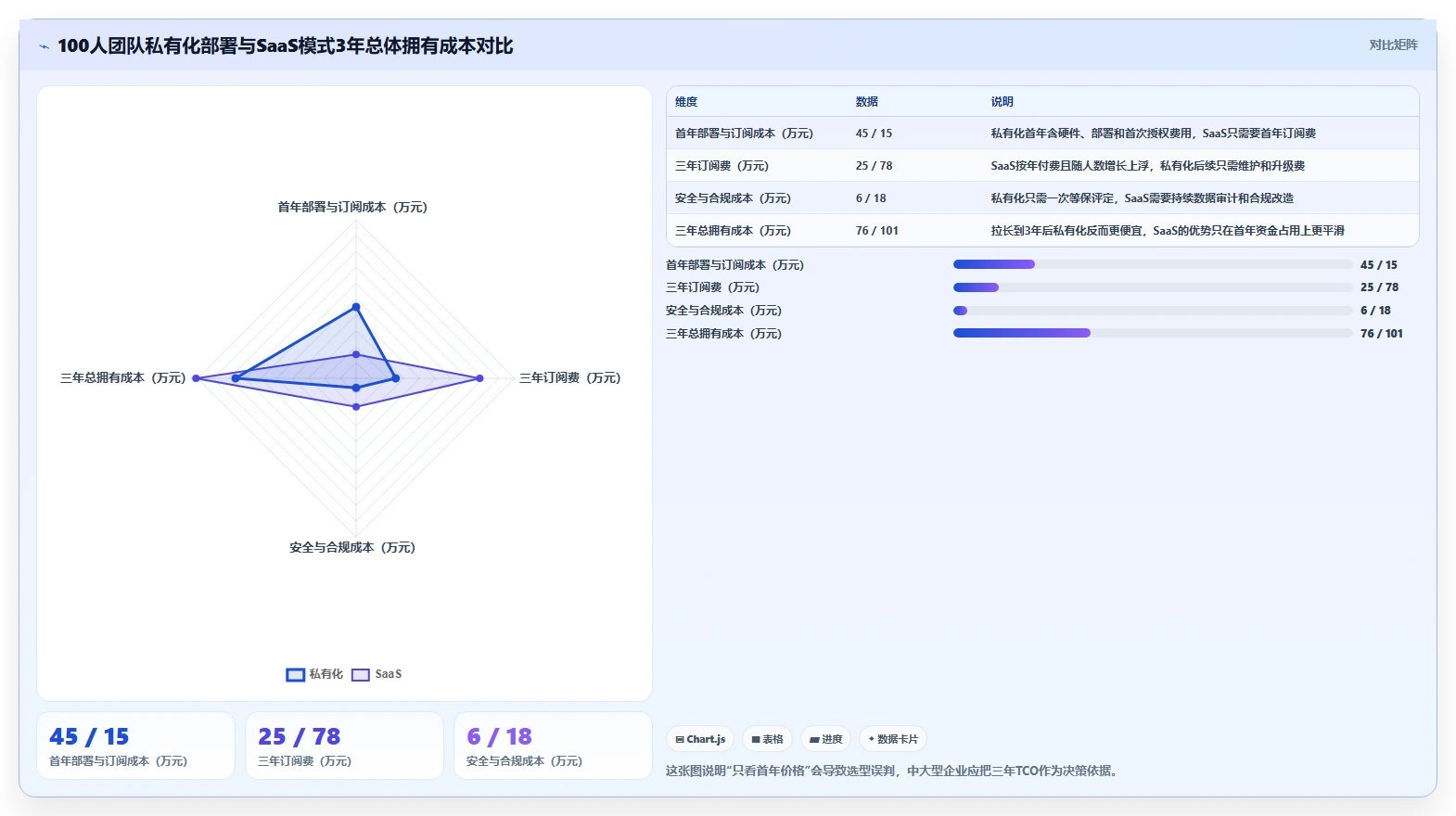Click the 6 / 18 data card

point(553,746)
